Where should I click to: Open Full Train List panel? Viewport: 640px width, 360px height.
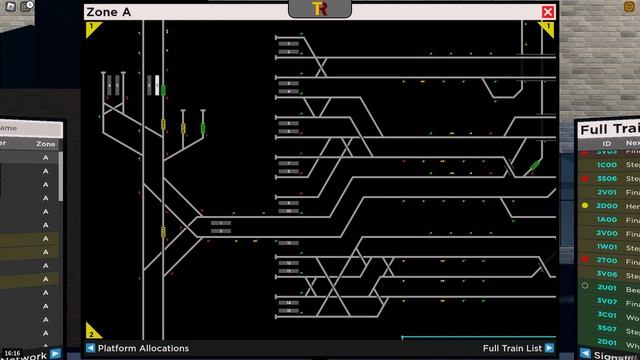click(512, 348)
